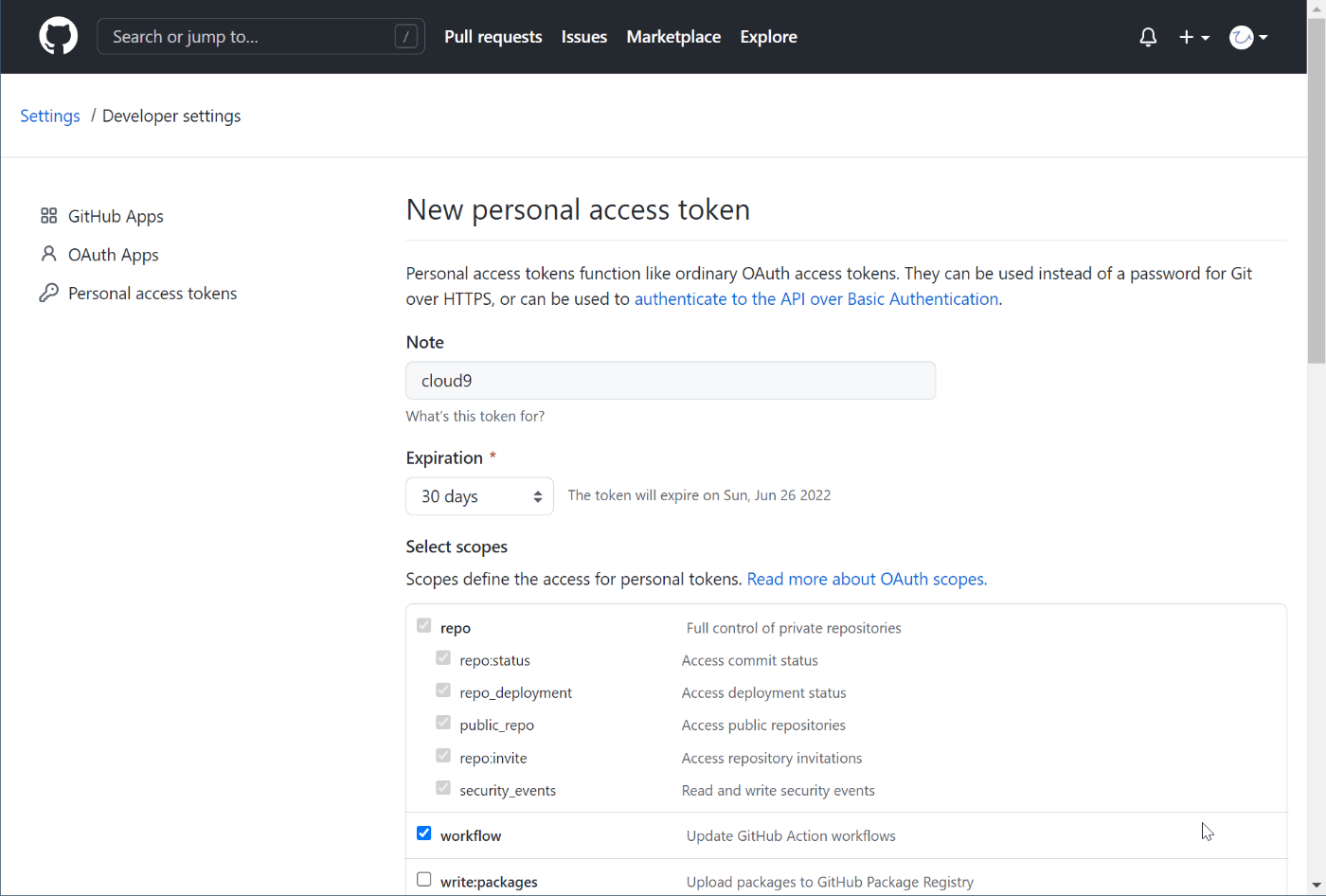Click the Note field containing cloud9
This screenshot has height=896, width=1326.
pyautogui.click(x=671, y=380)
